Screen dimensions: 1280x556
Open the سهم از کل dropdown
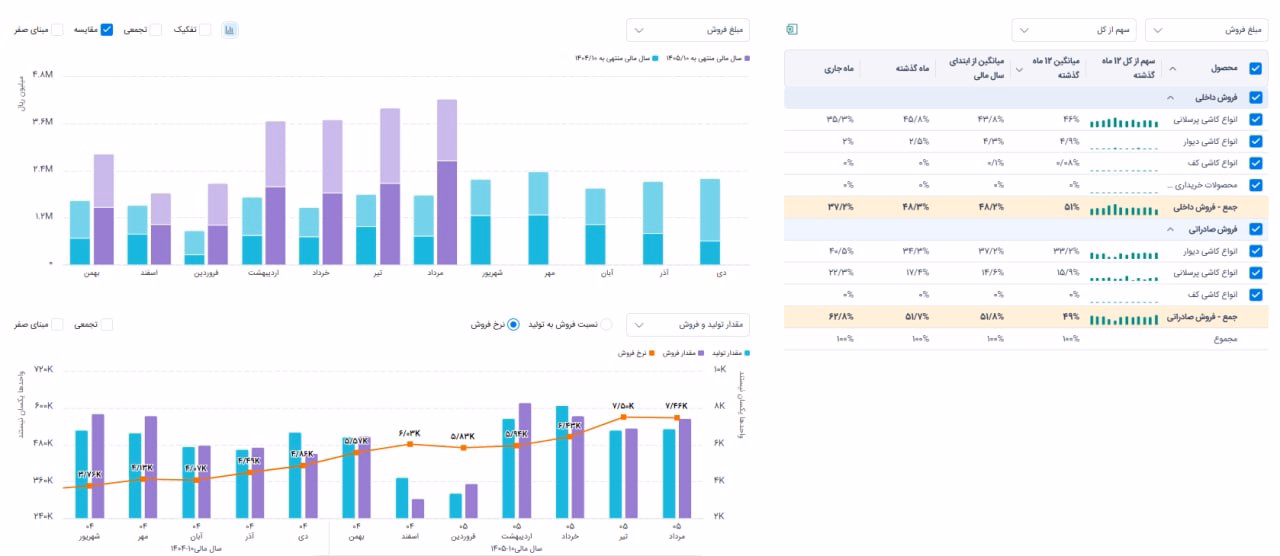tap(1074, 30)
